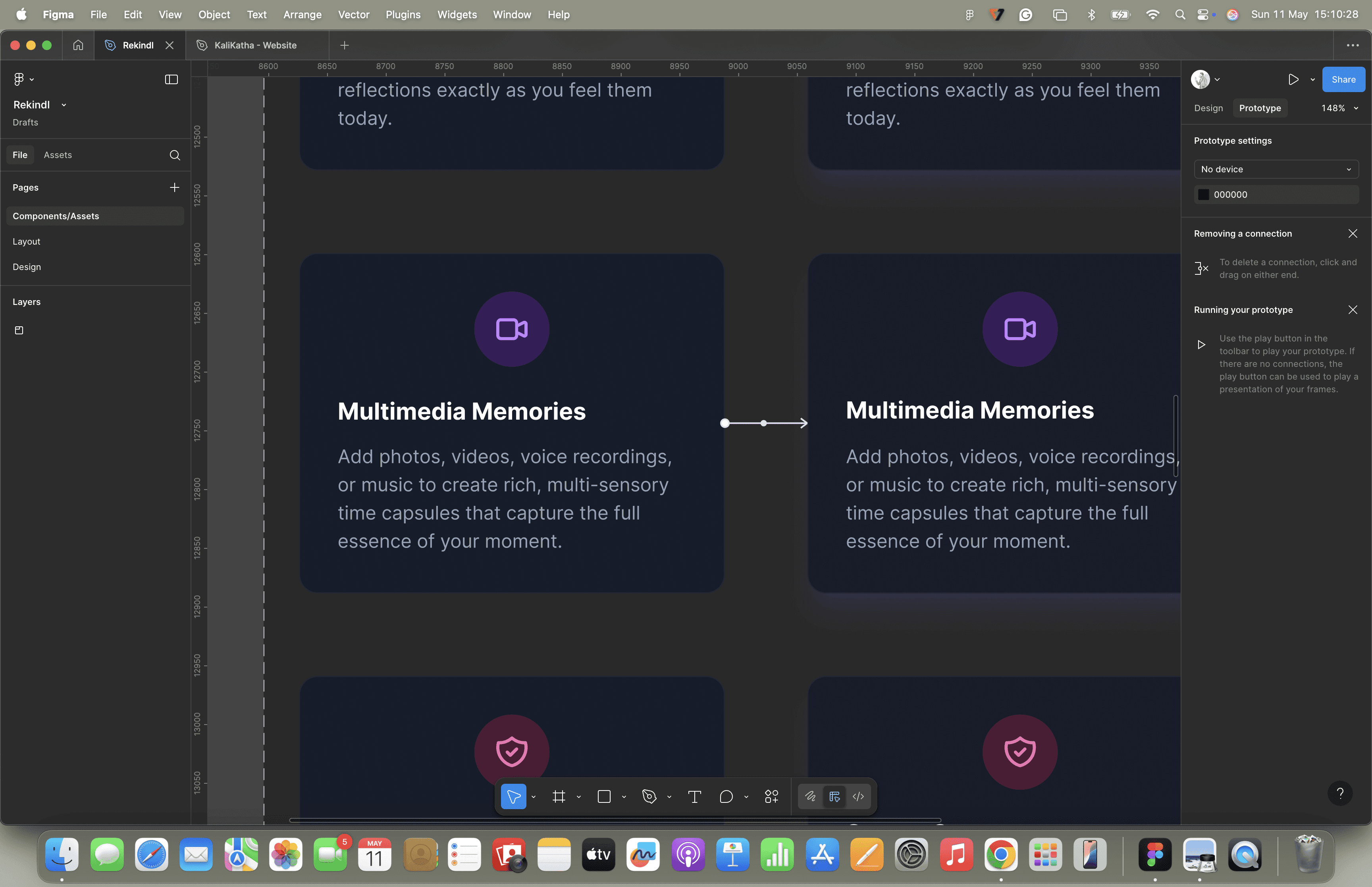The image size is (1372, 887).
Task: Click the 000000 background color swatch
Action: click(1203, 195)
